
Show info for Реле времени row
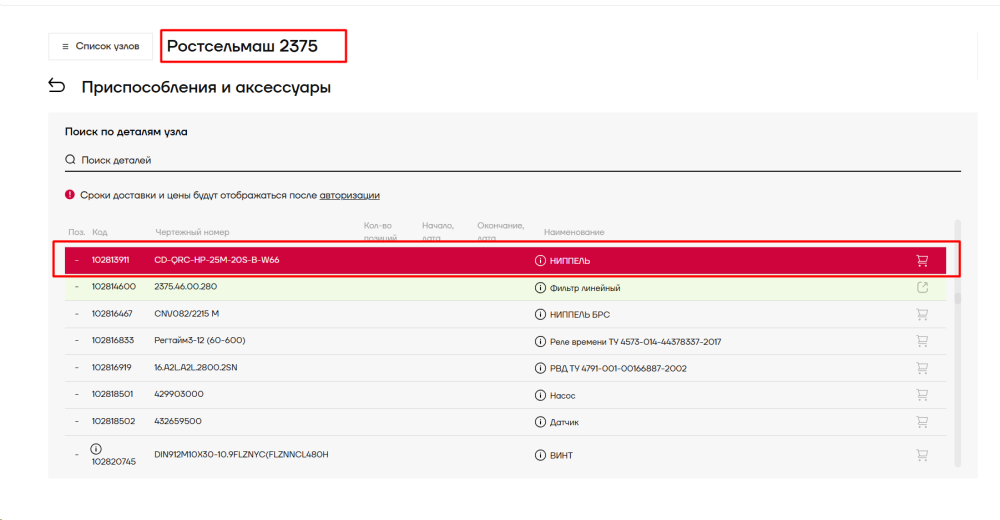pos(540,341)
